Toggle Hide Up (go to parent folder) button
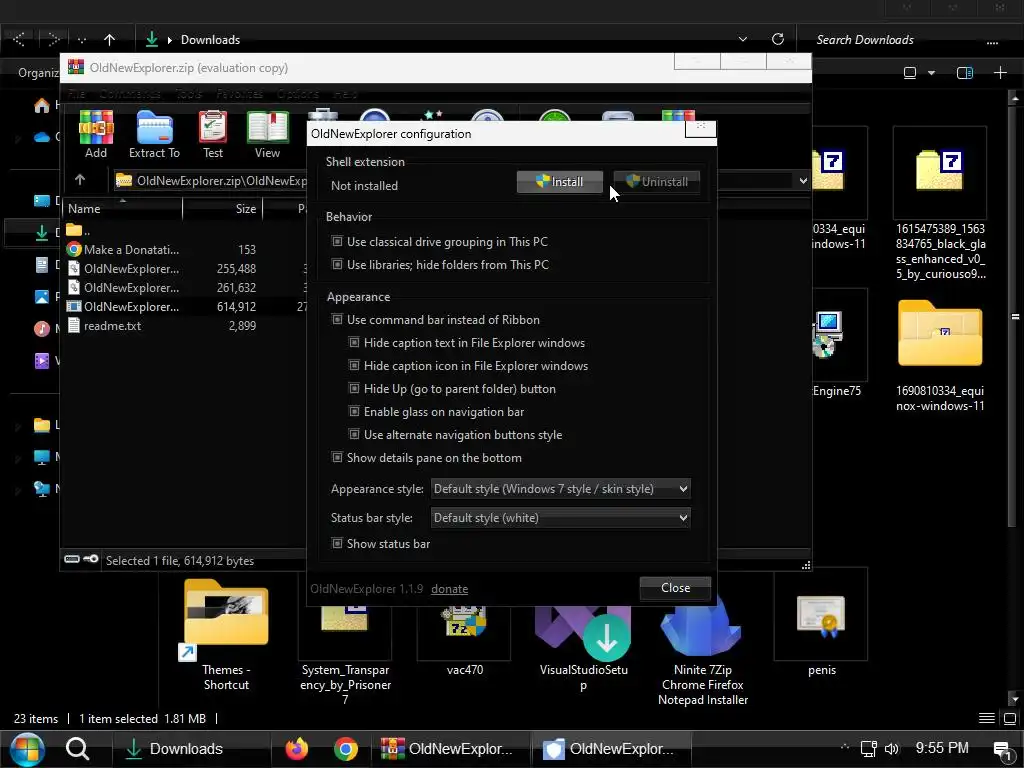Screen dimensions: 1024x768 (354, 389)
